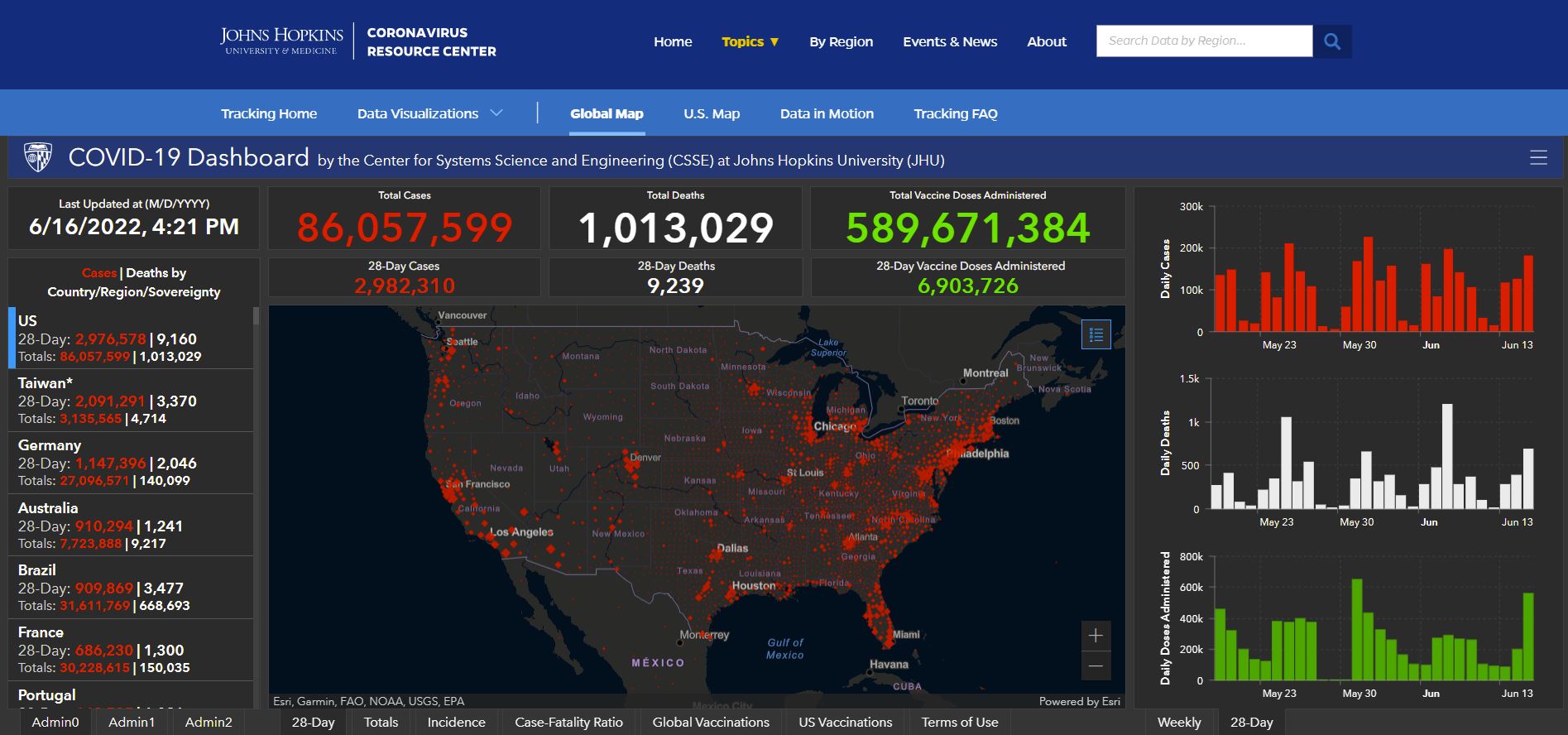Open the Data in Motion page
The image size is (1568, 735).
click(x=827, y=113)
